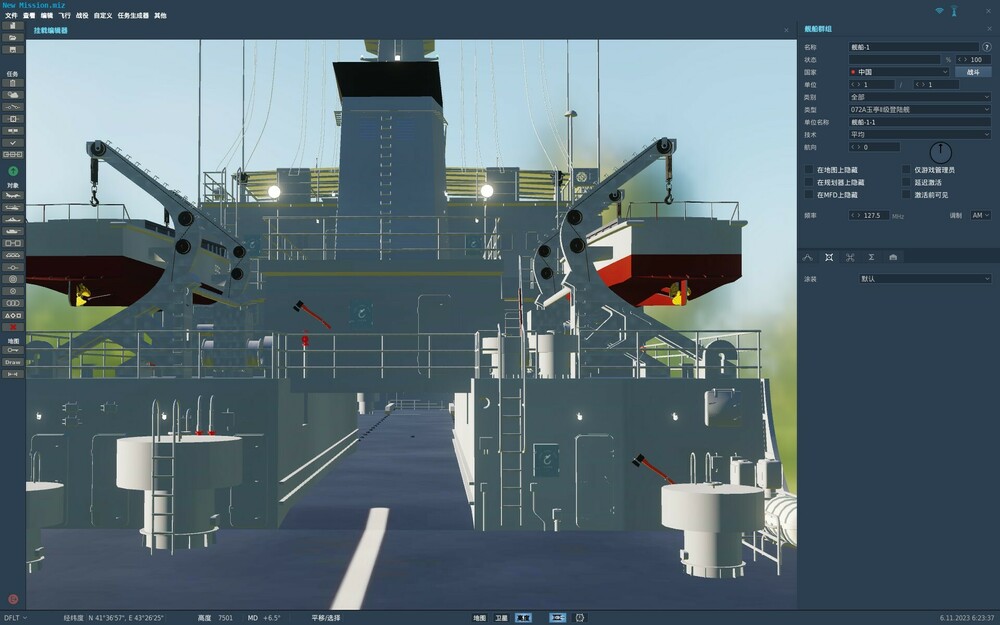Image resolution: width=1000 pixels, height=625 pixels.
Task: Click the save mission disk icon
Action: click(x=12, y=49)
